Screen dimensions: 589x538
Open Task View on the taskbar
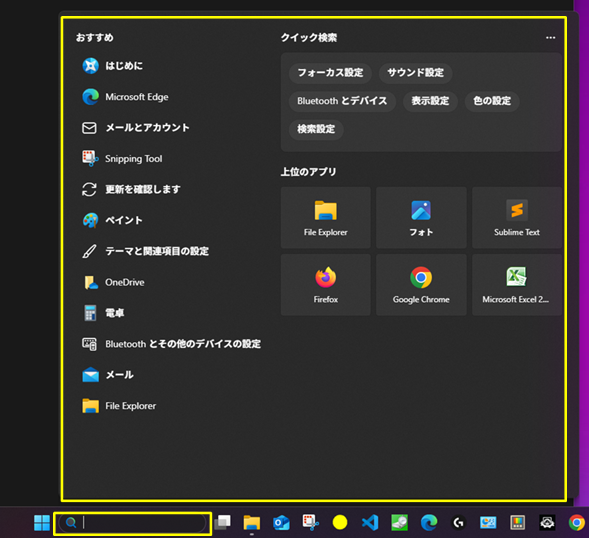(x=223, y=523)
